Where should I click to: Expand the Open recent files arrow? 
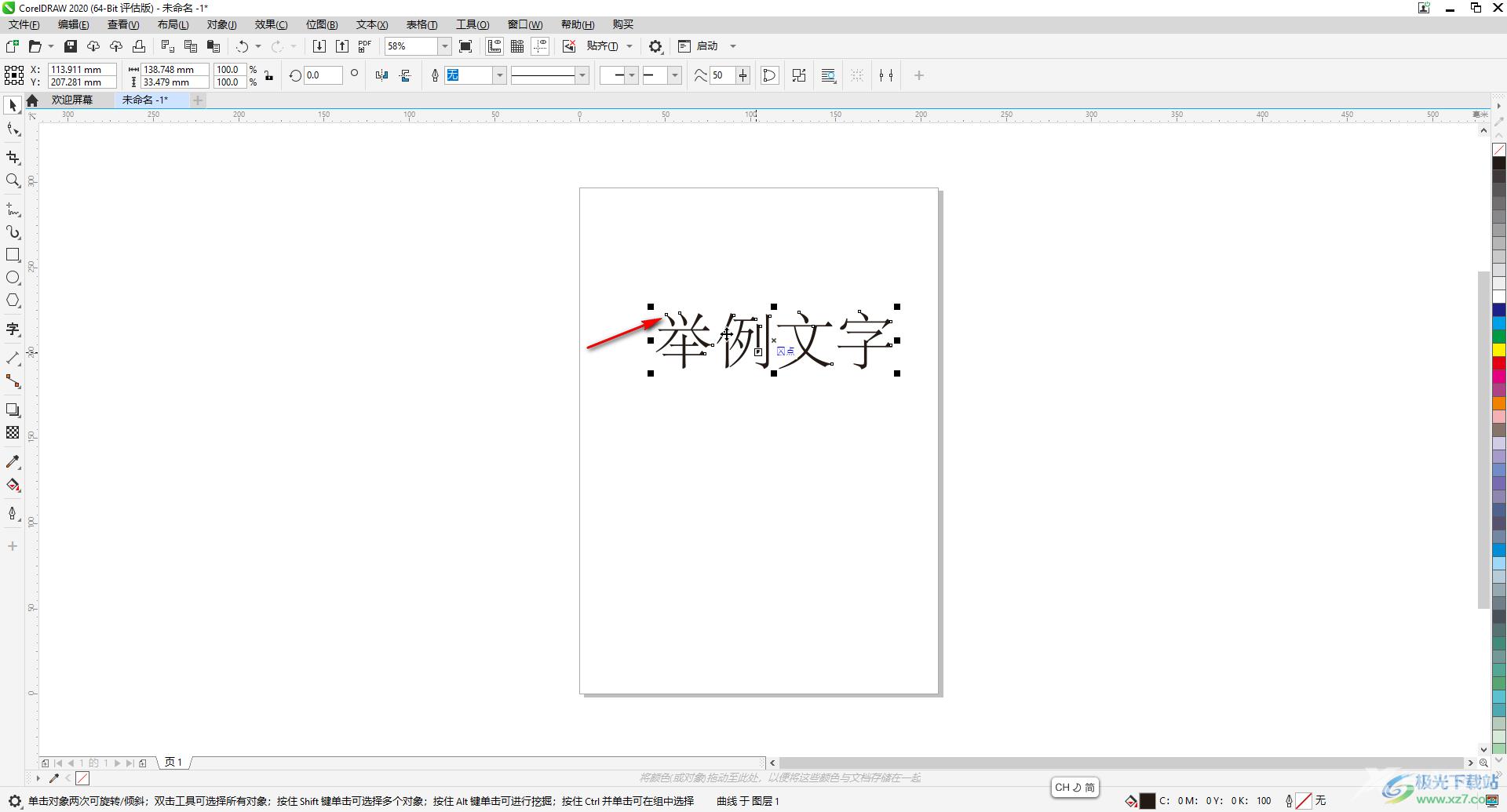click(51, 46)
